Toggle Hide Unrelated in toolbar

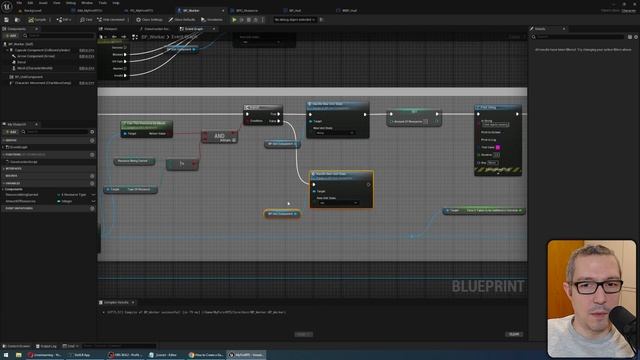(x=111, y=20)
